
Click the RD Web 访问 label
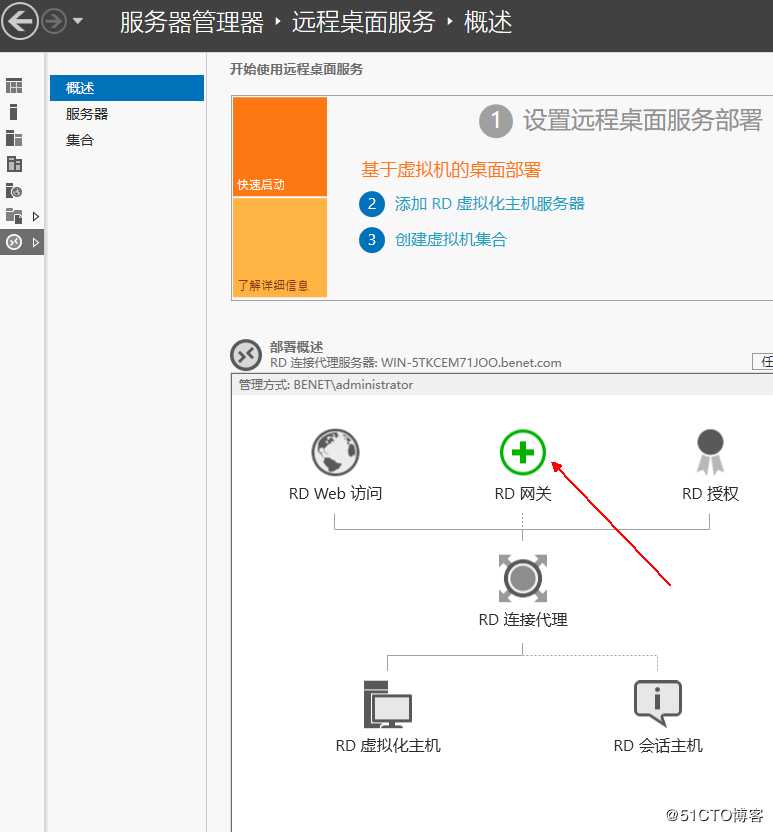coord(335,493)
